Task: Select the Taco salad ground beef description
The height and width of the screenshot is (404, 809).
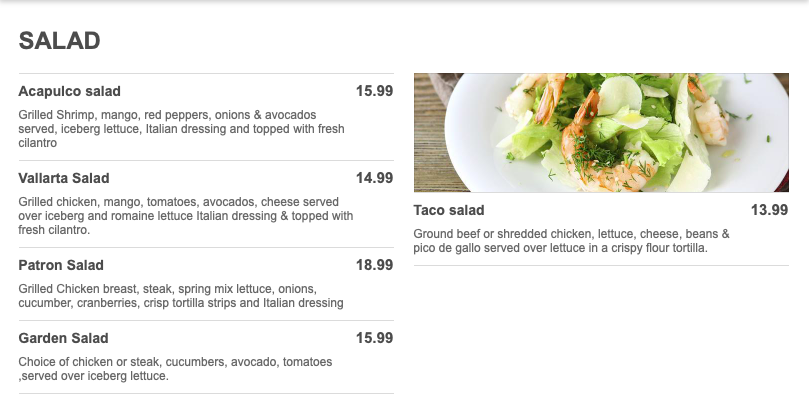Action: 570,241
